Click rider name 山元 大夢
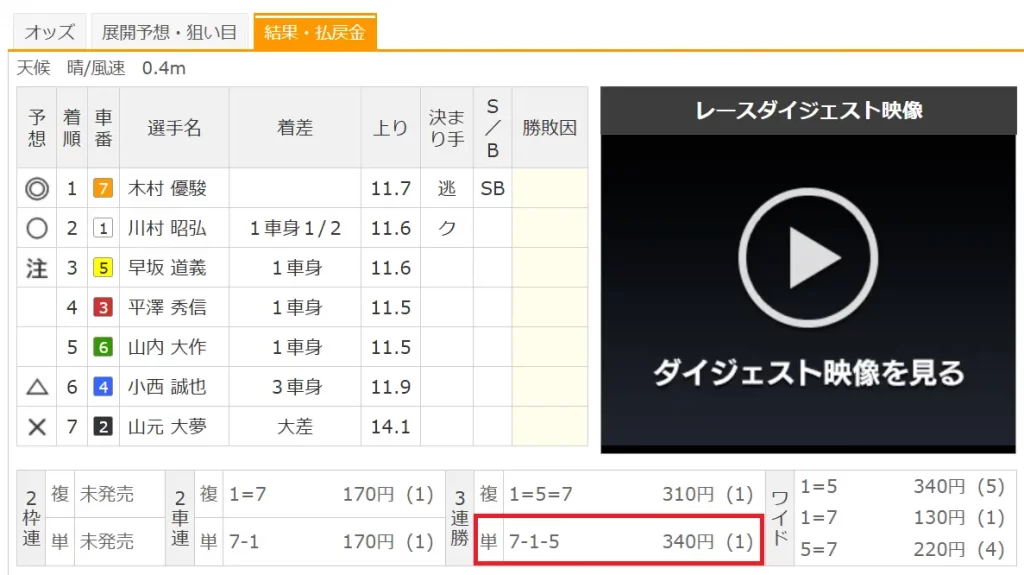This screenshot has height=575, width=1024. [x=167, y=427]
